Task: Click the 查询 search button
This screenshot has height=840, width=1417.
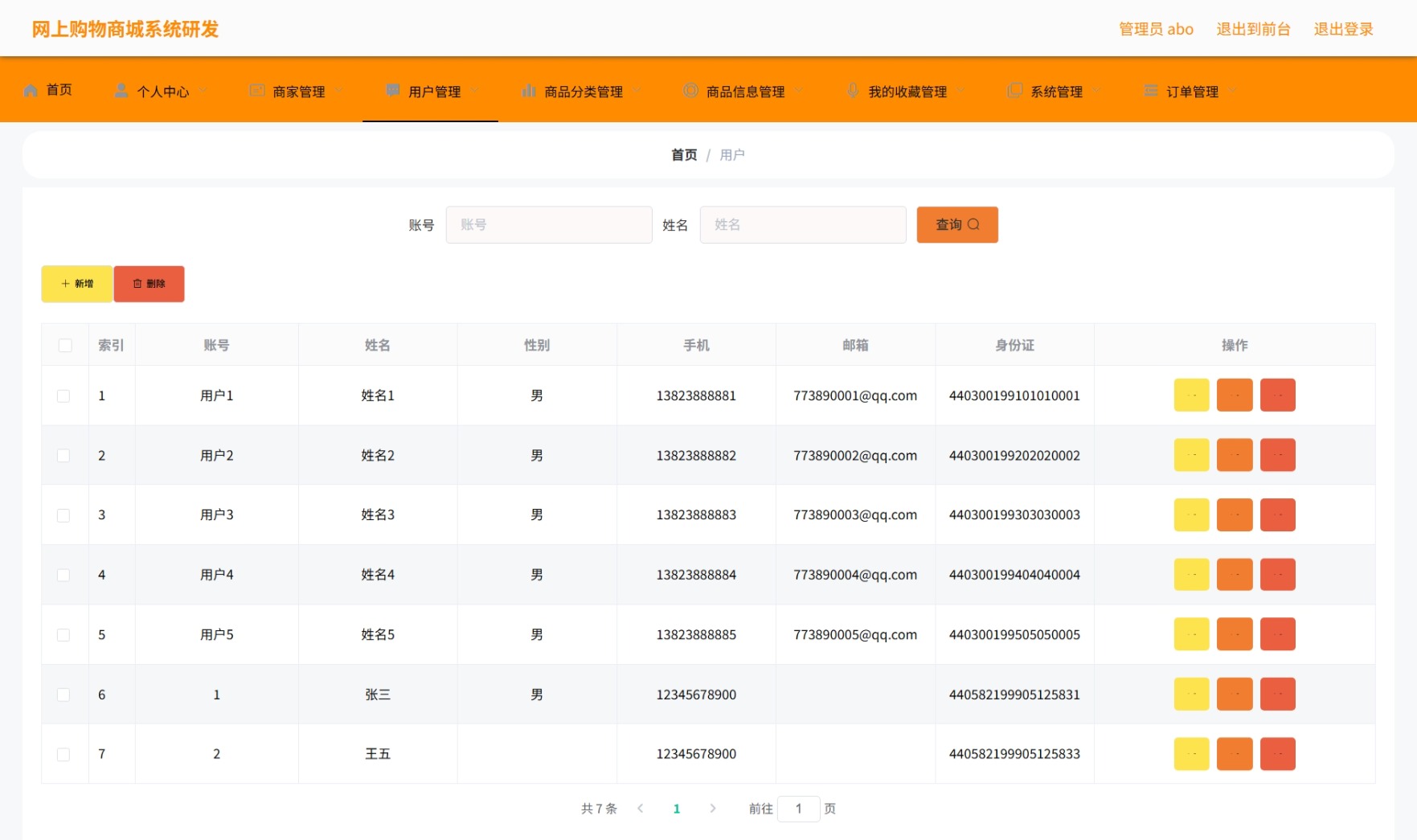Action: (957, 224)
